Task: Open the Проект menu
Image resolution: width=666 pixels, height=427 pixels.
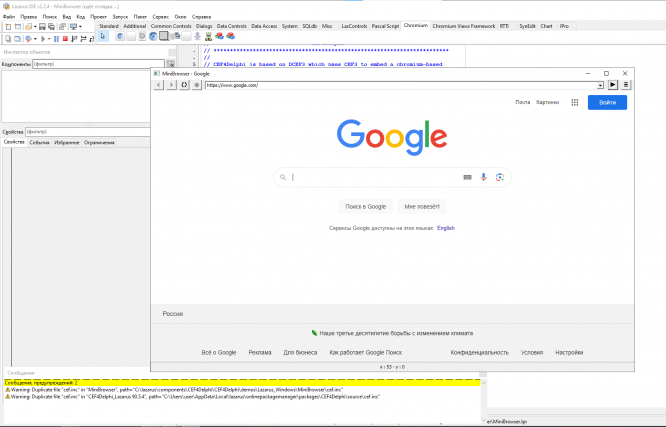Action: coord(99,17)
